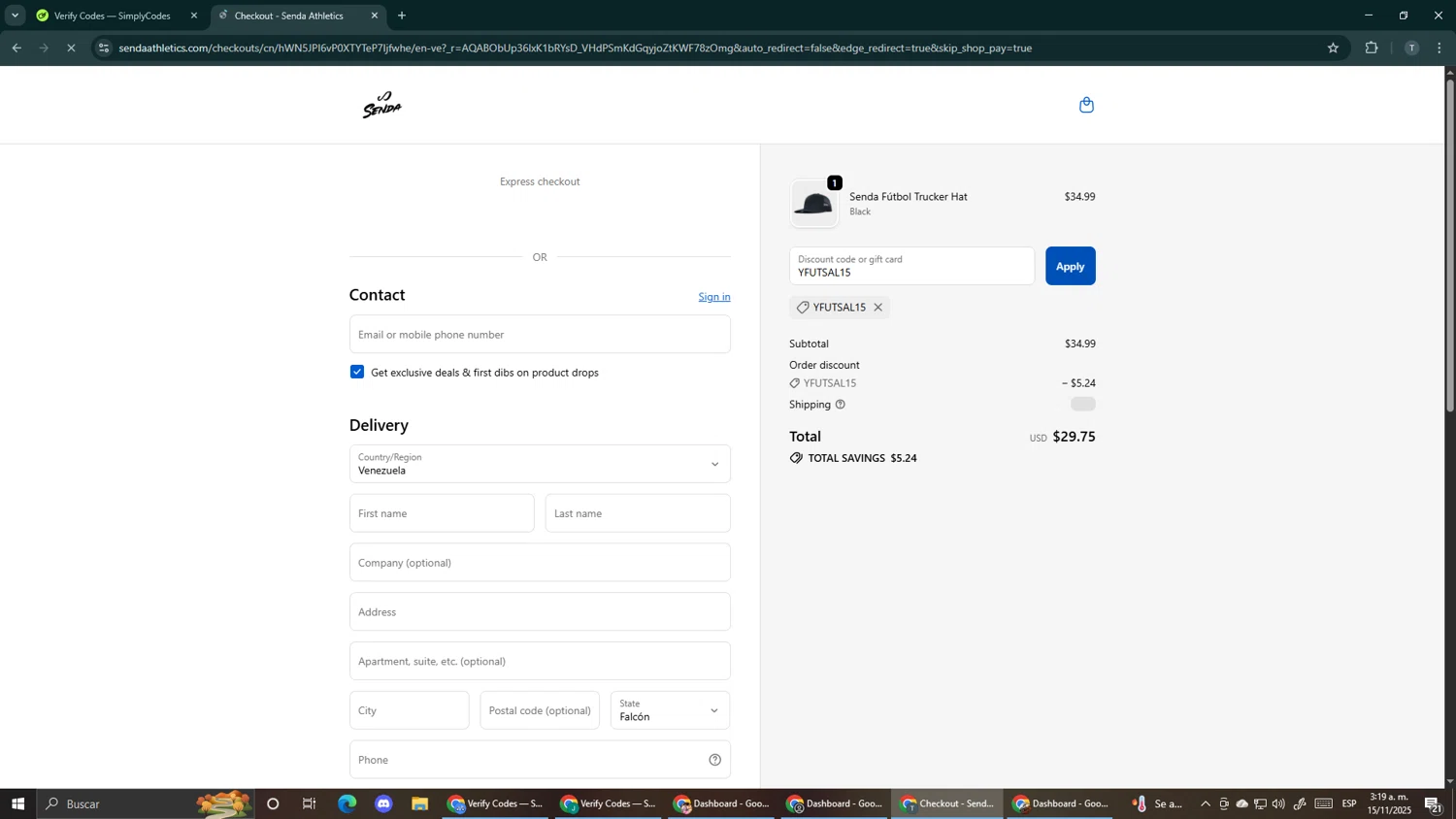Click the Total price $29.75
This screenshot has width=1456, height=819.
pos(1074,437)
